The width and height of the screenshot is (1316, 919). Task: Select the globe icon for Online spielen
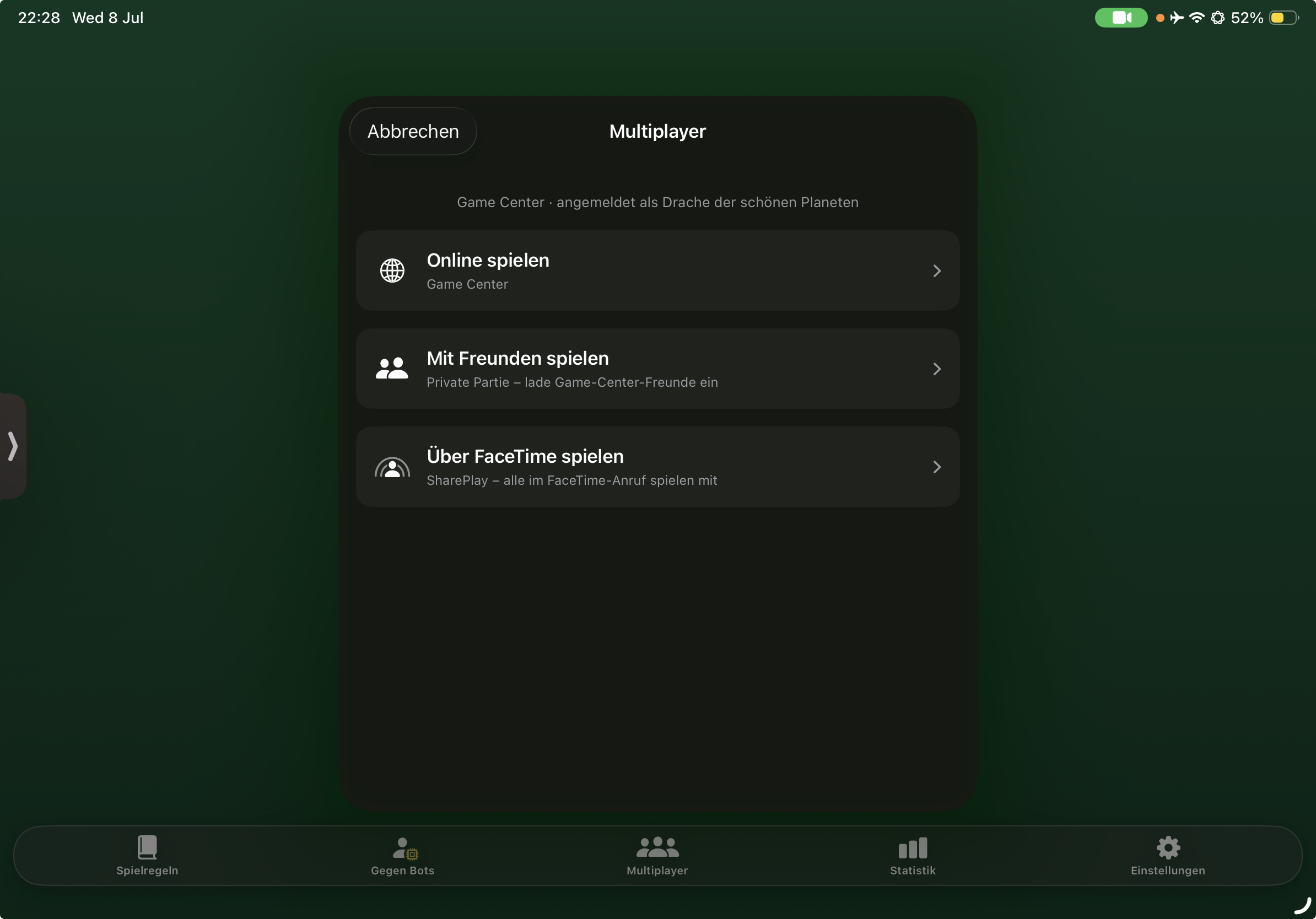click(392, 271)
